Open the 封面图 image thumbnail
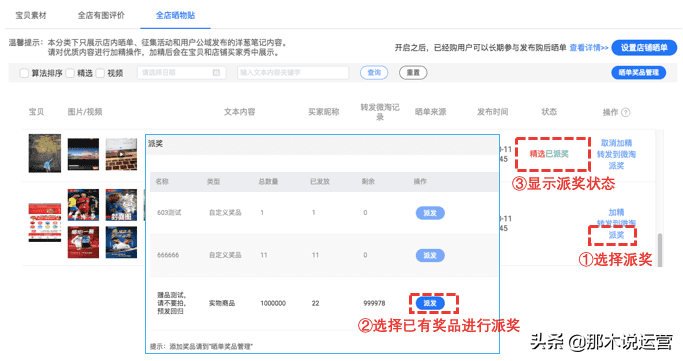 121,205
